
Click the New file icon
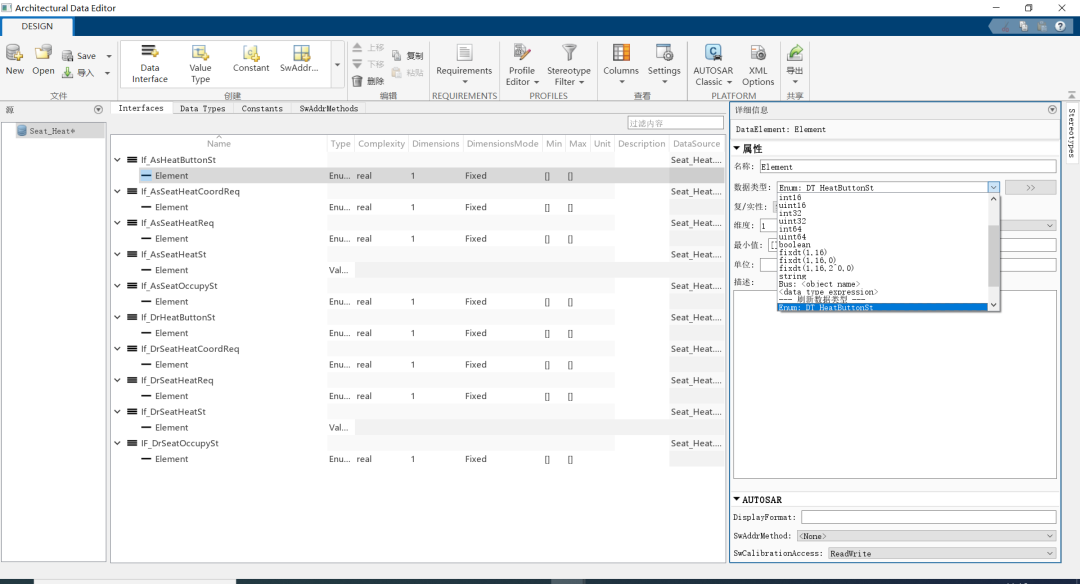(14, 54)
